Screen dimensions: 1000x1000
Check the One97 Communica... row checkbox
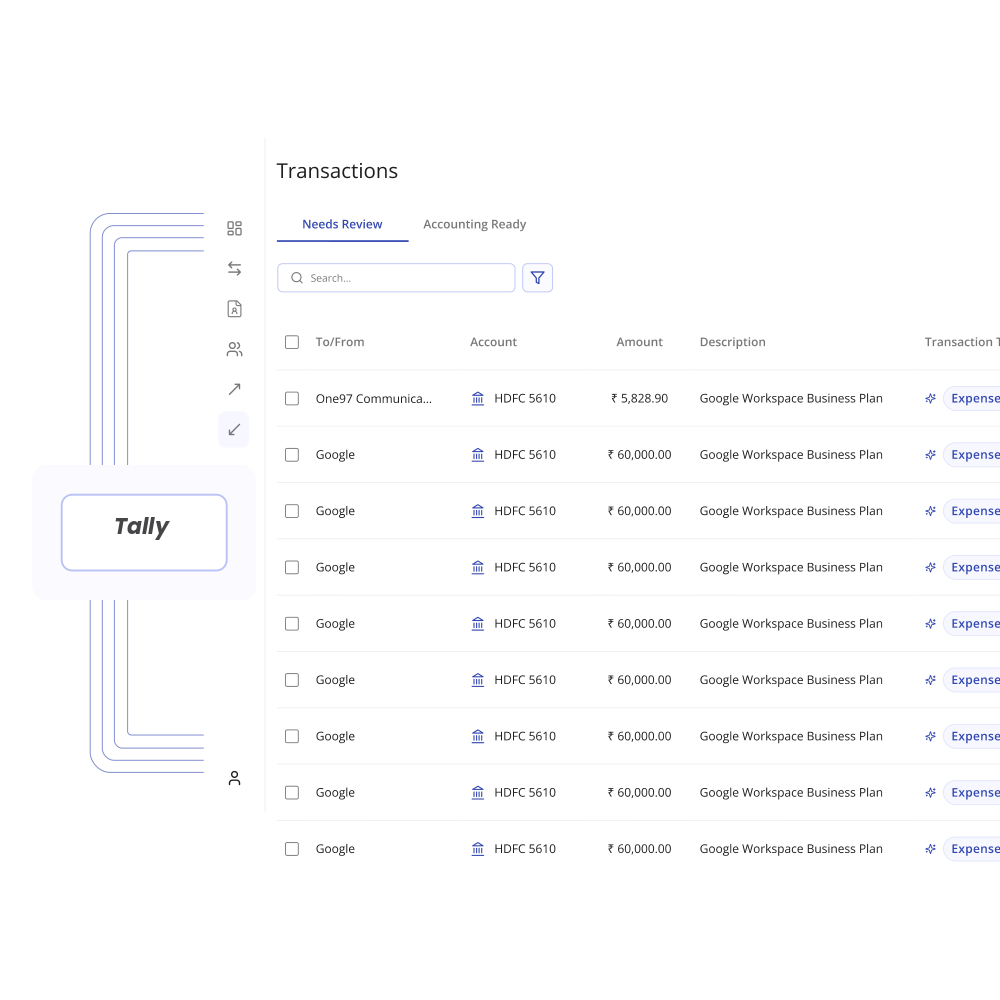click(x=291, y=399)
